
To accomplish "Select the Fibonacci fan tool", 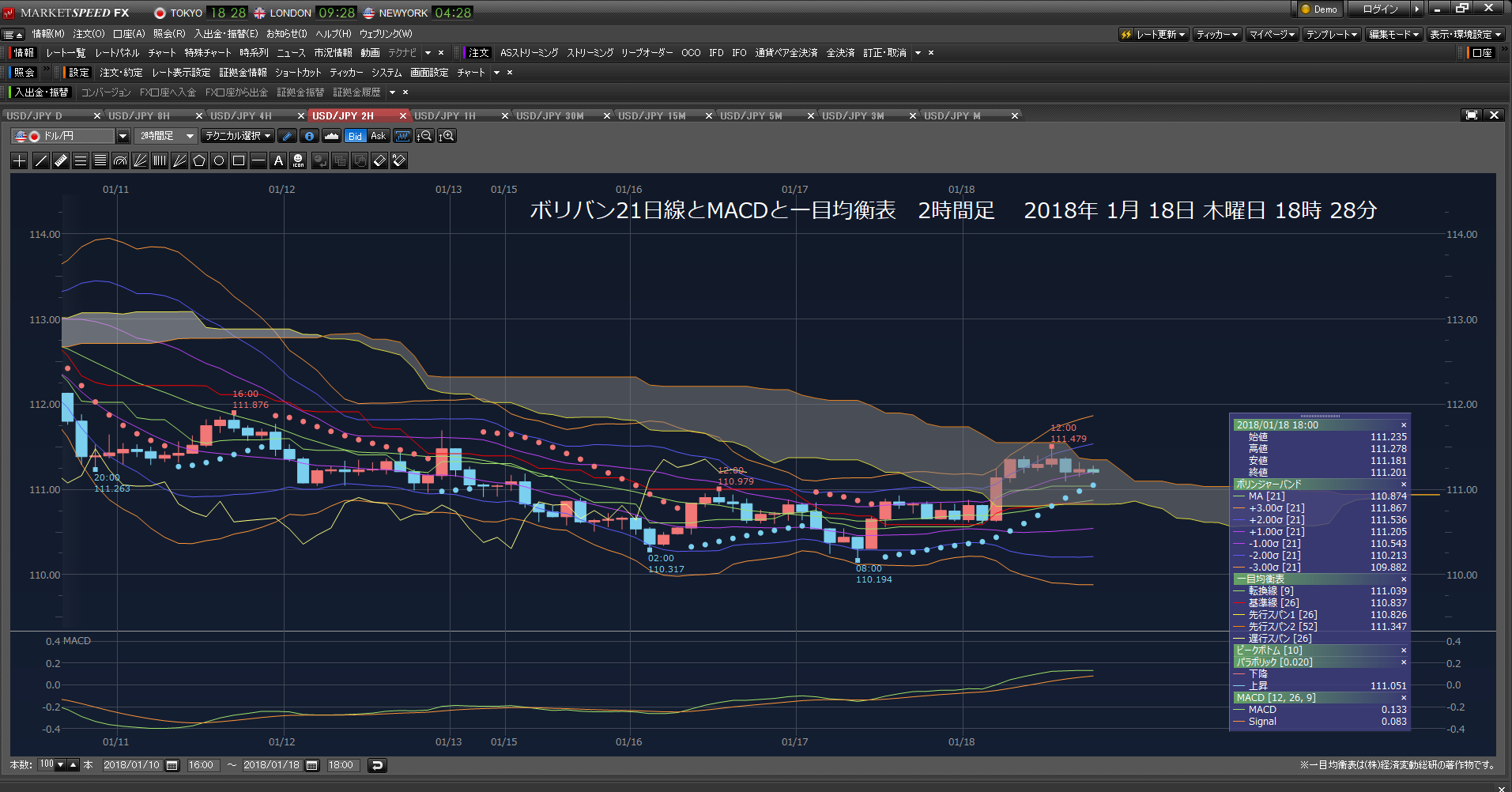I will (x=140, y=160).
